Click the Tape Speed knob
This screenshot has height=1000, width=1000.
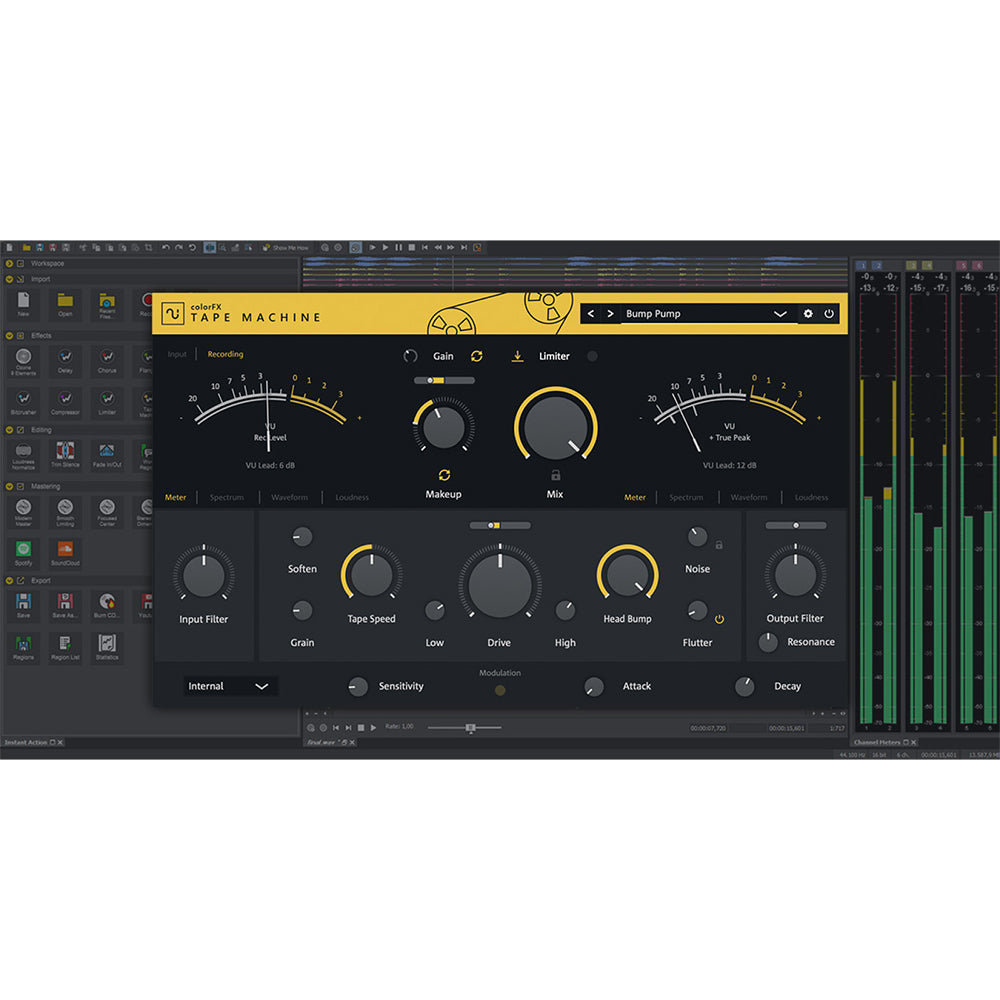372,574
